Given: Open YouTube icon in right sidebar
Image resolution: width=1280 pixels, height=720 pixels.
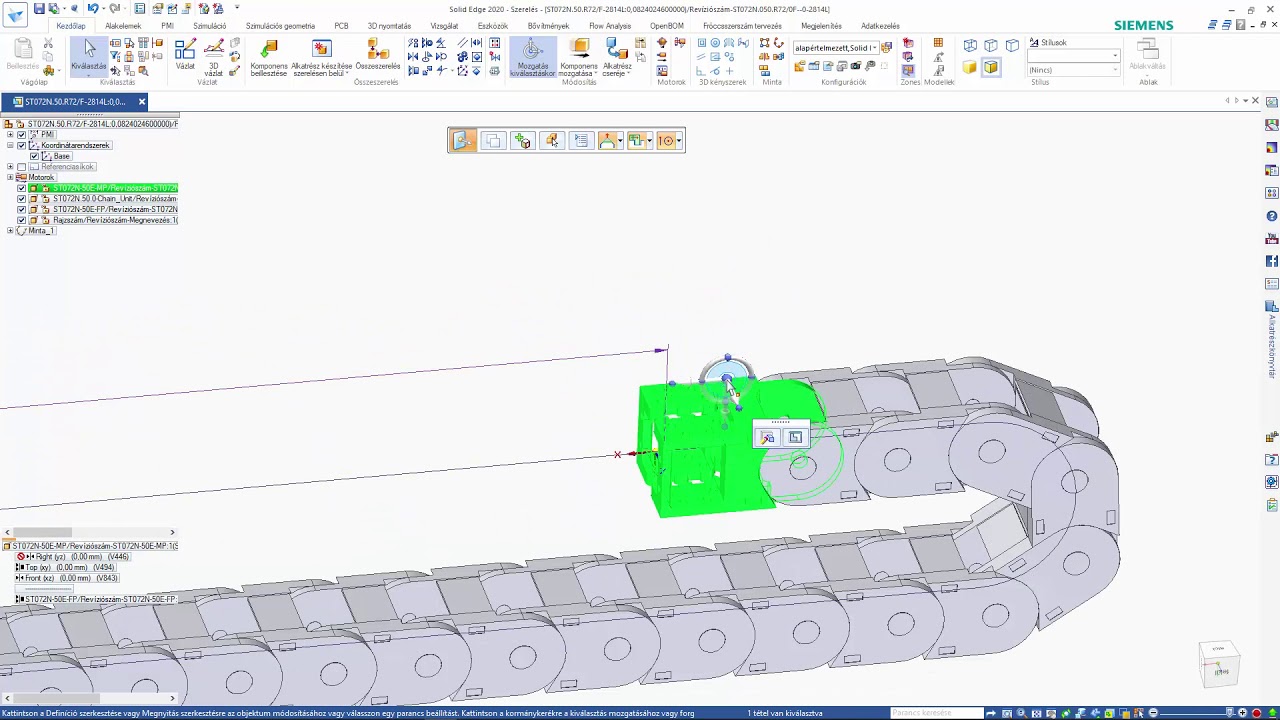Looking at the screenshot, I should pos(1272,239).
